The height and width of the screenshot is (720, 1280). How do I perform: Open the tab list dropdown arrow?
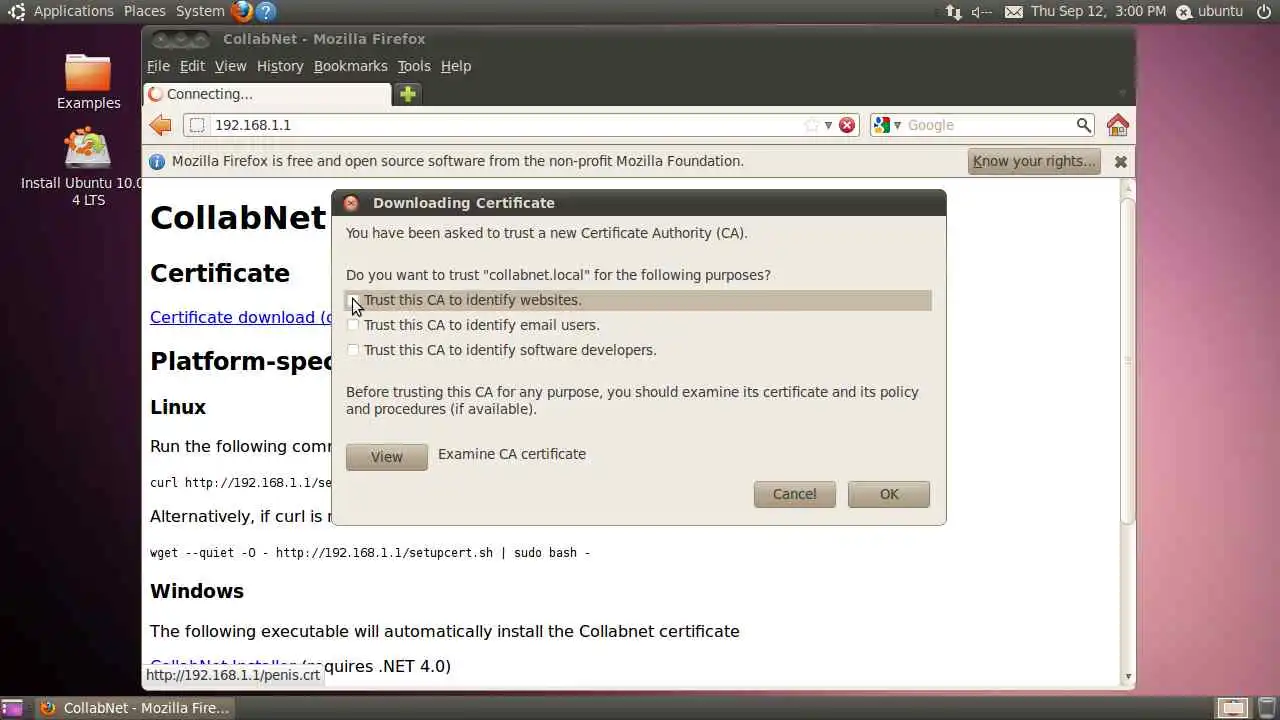1121,94
